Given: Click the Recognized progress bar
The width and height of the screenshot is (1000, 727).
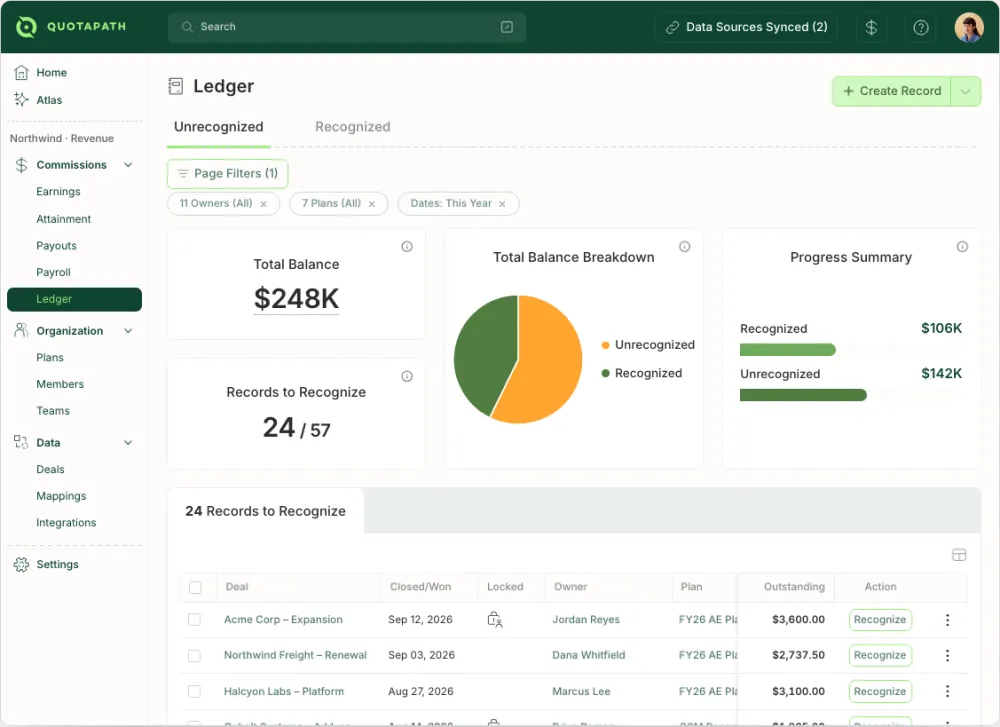Looking at the screenshot, I should coord(788,349).
